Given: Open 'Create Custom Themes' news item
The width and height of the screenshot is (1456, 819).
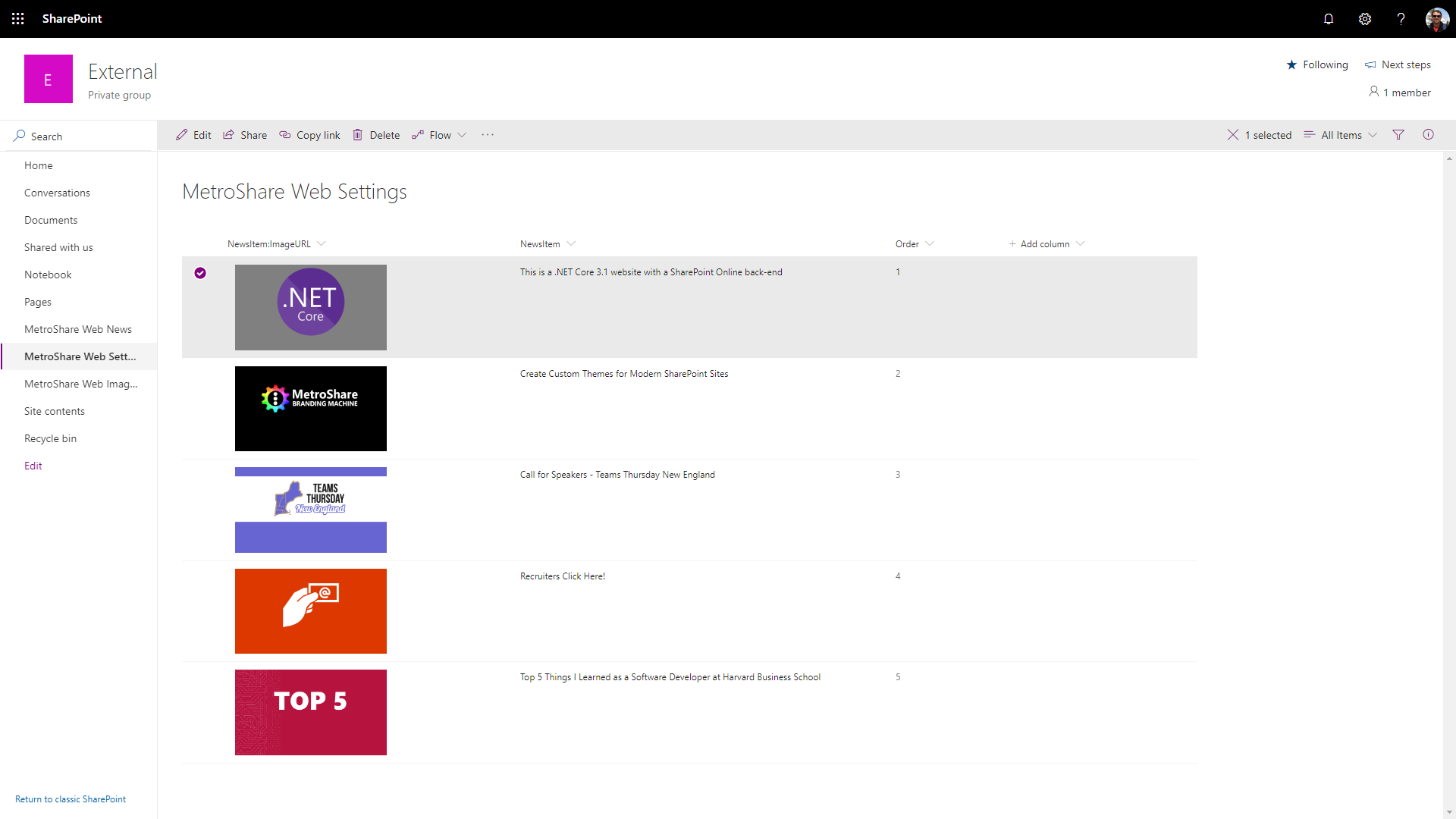Looking at the screenshot, I should click(624, 374).
